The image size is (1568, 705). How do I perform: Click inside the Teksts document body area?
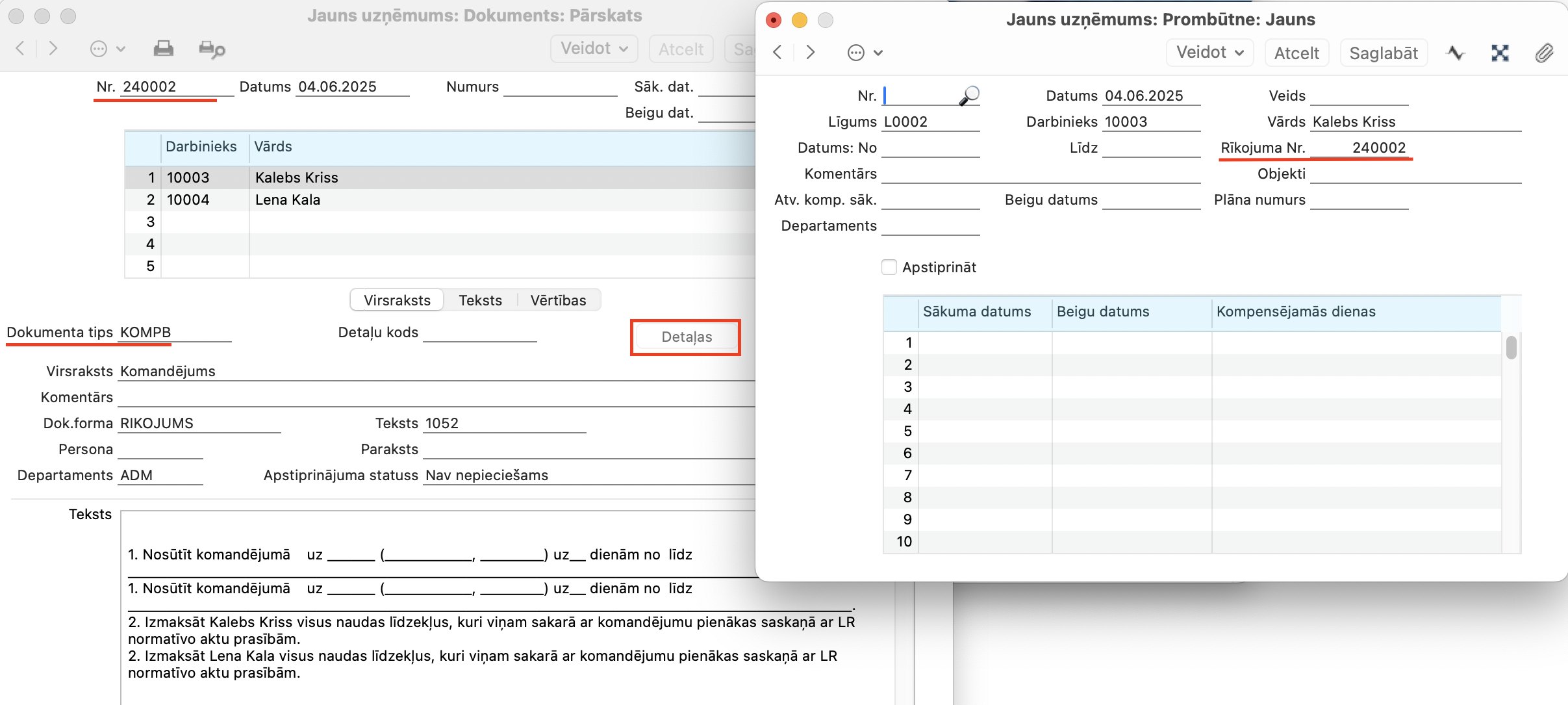click(x=507, y=608)
